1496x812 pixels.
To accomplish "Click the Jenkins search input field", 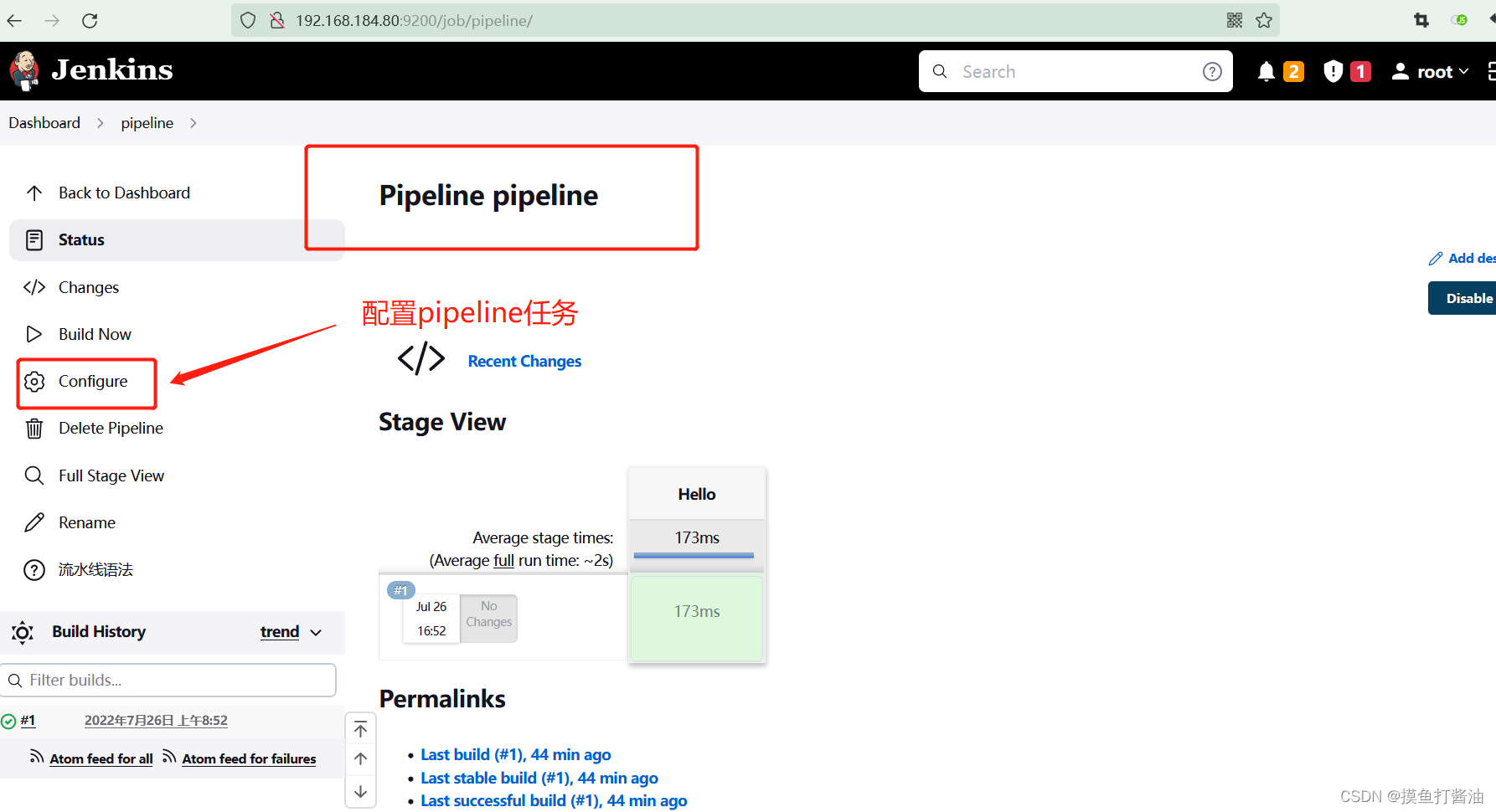I will coord(1076,72).
